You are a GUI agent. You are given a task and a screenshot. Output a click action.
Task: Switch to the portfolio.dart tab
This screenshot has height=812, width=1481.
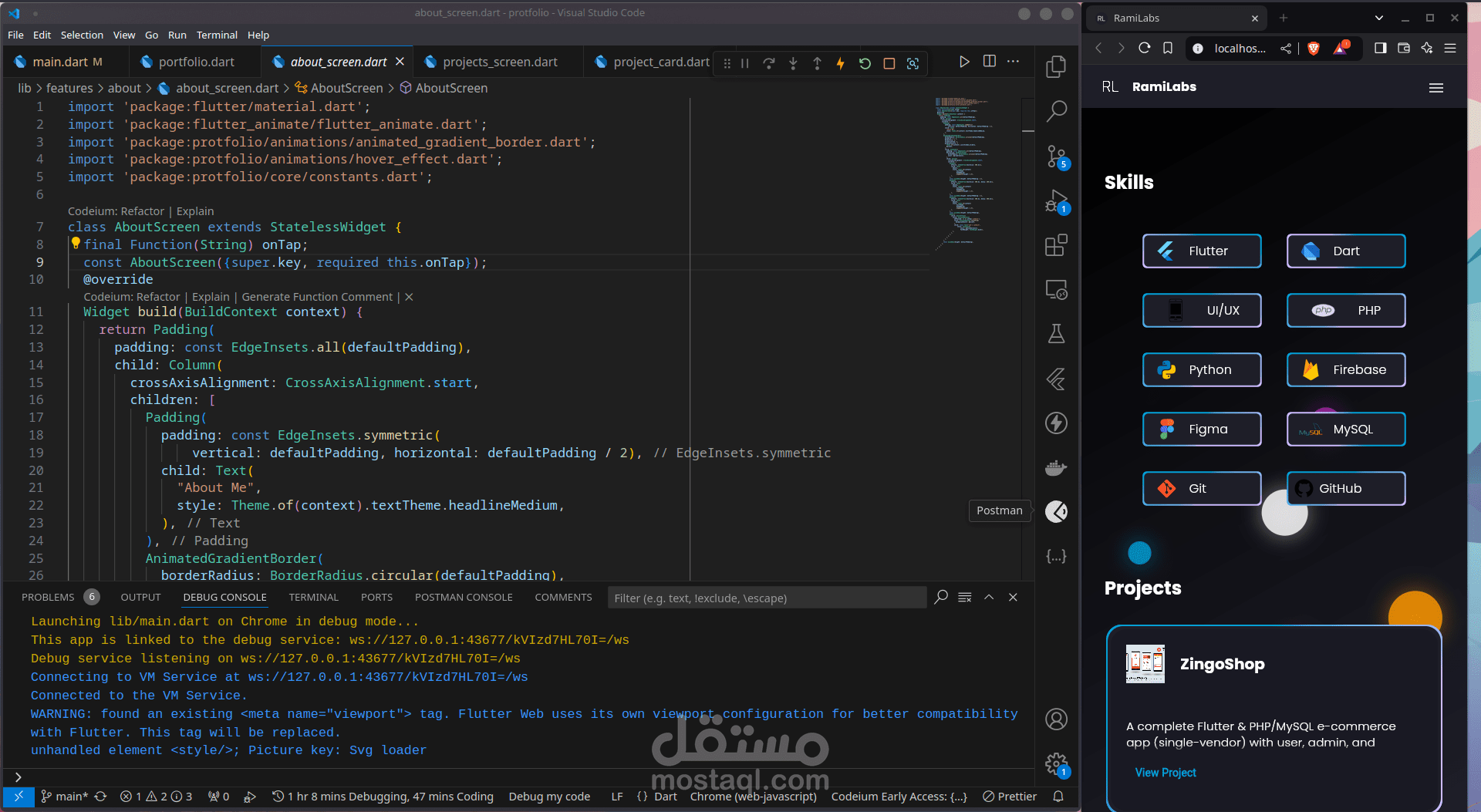196,62
